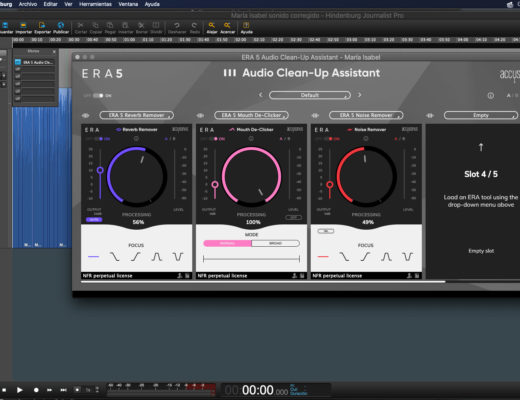Toggle Mouth De-Clicker ON switch
This screenshot has height=400, width=520.
[215, 139]
